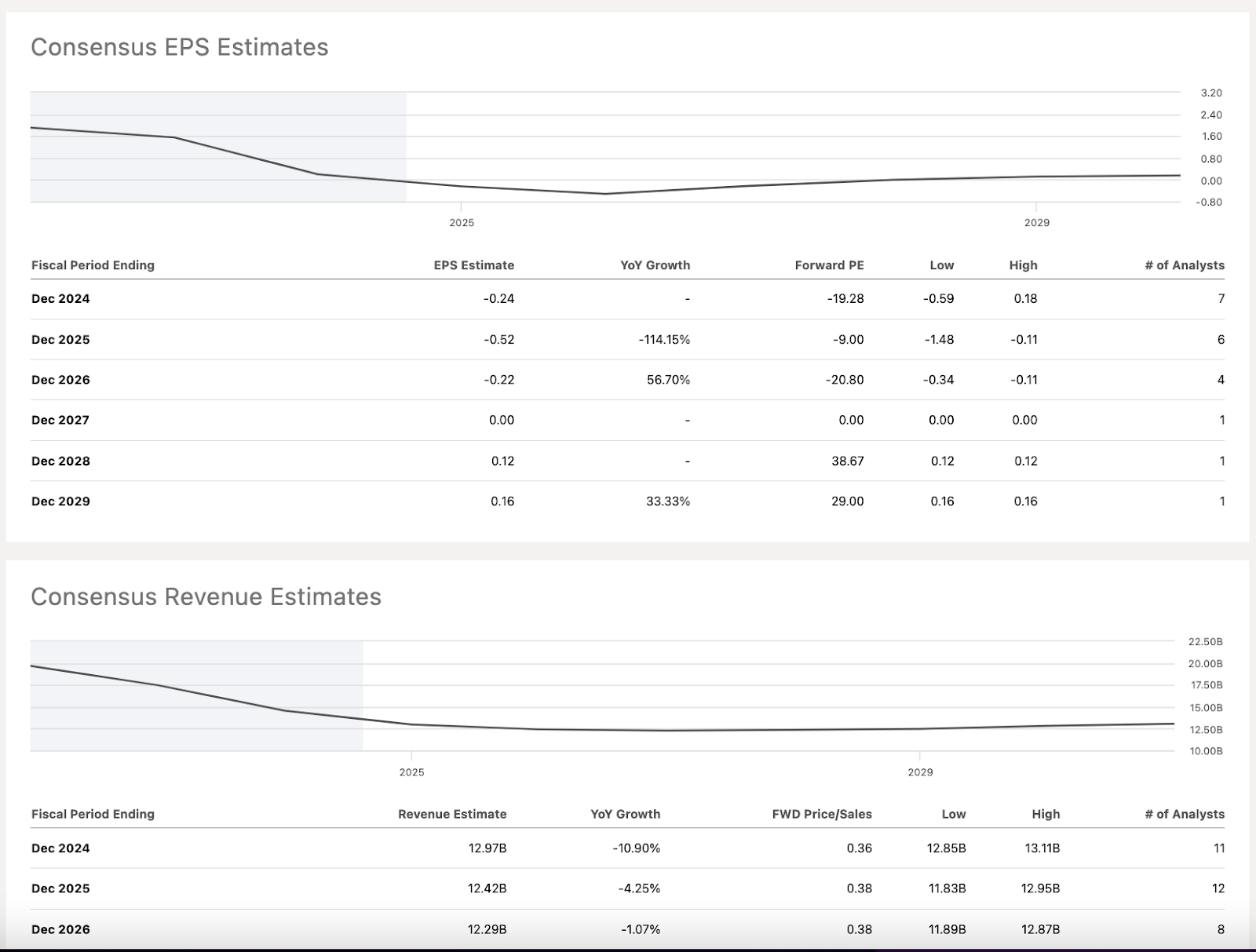
Task: Click the 2025 label on EPS chart axis
Action: tap(462, 223)
